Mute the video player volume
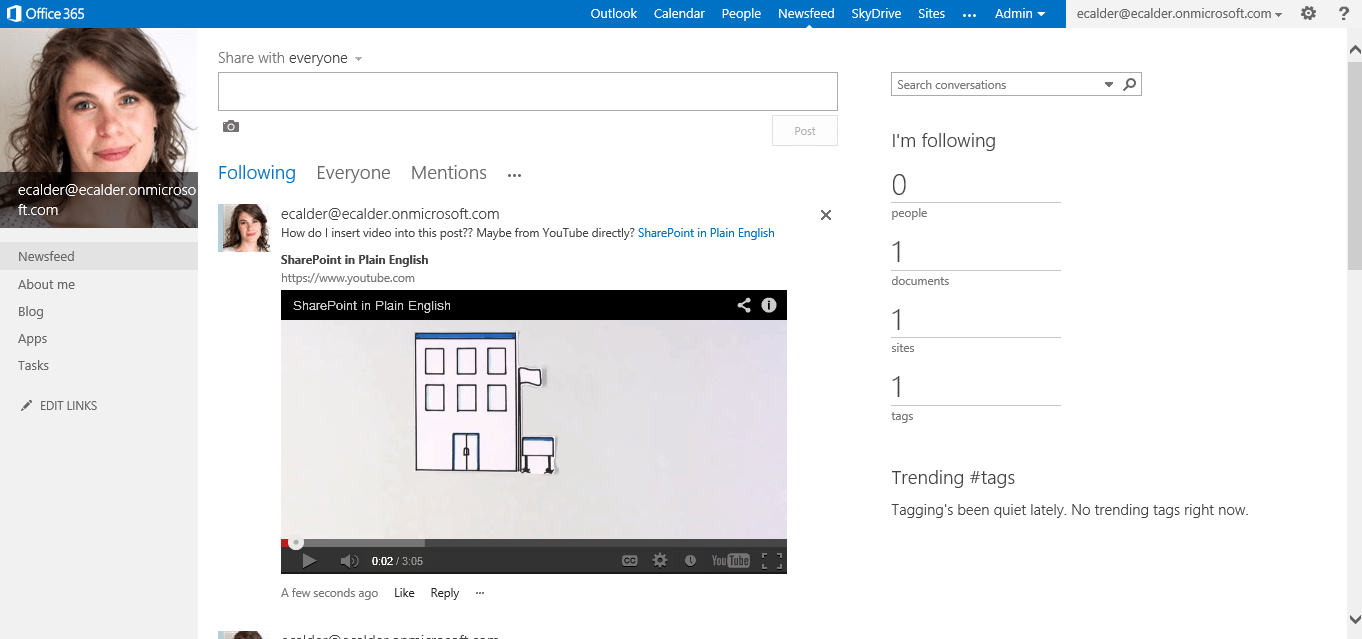The width and height of the screenshot is (1362, 639). [349, 561]
